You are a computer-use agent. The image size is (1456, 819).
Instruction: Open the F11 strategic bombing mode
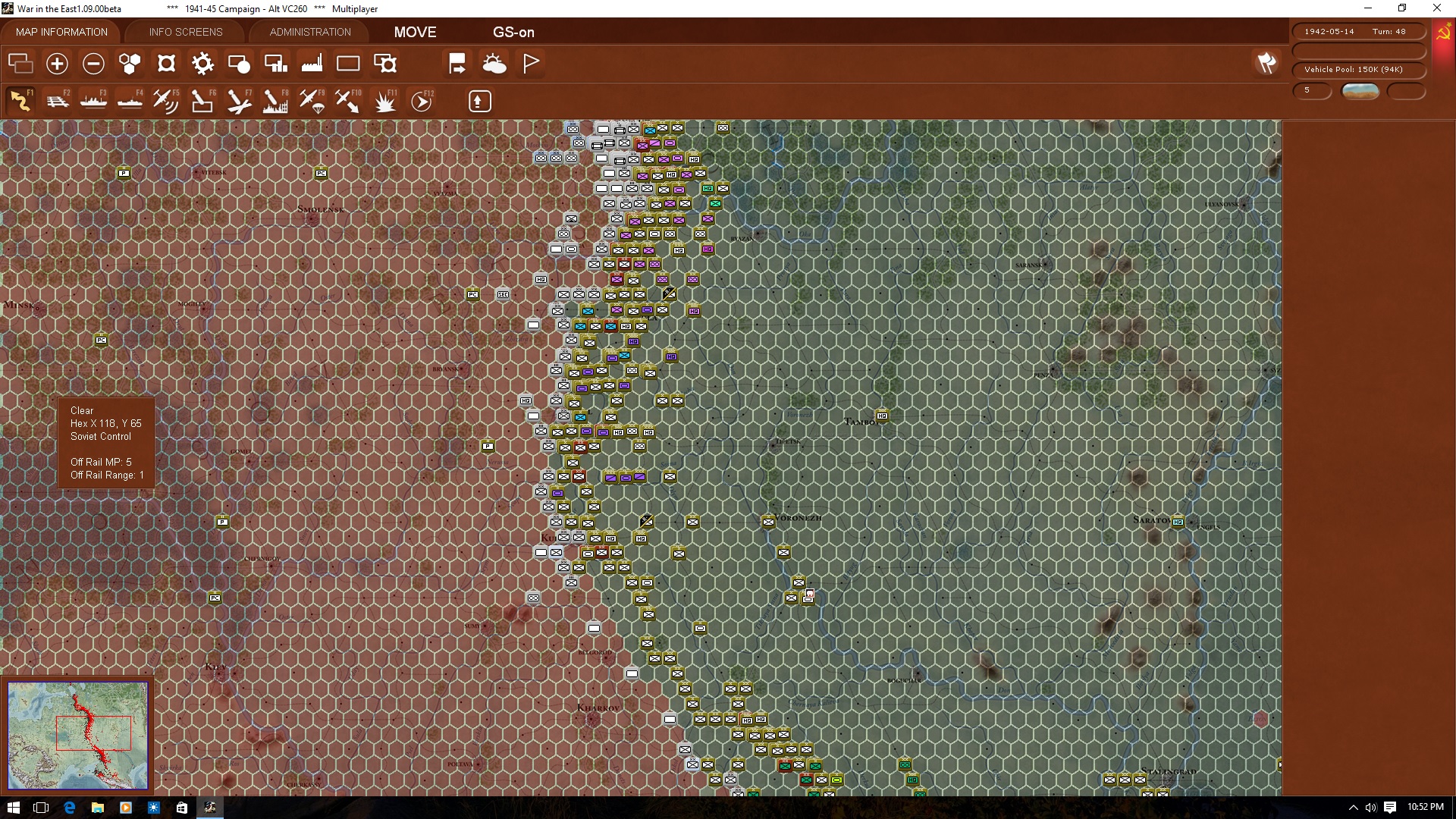[385, 101]
